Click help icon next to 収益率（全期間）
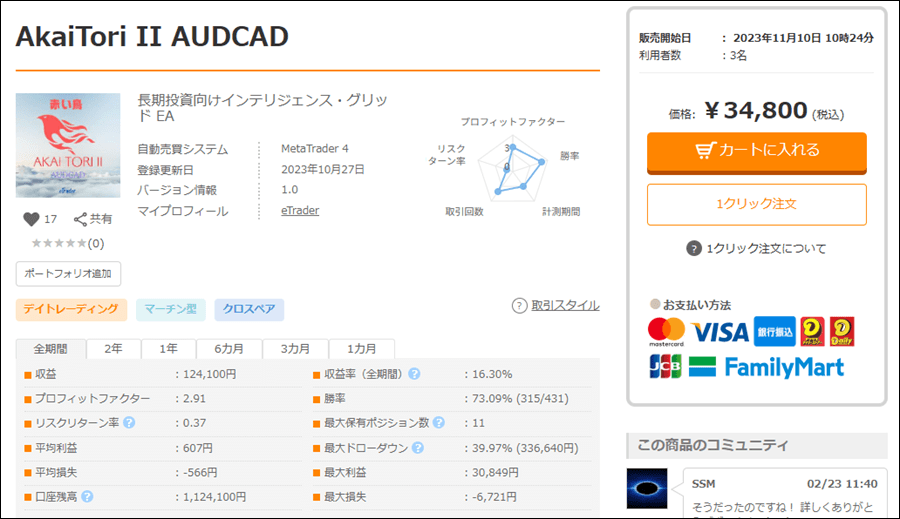900x519 pixels. 414,374
